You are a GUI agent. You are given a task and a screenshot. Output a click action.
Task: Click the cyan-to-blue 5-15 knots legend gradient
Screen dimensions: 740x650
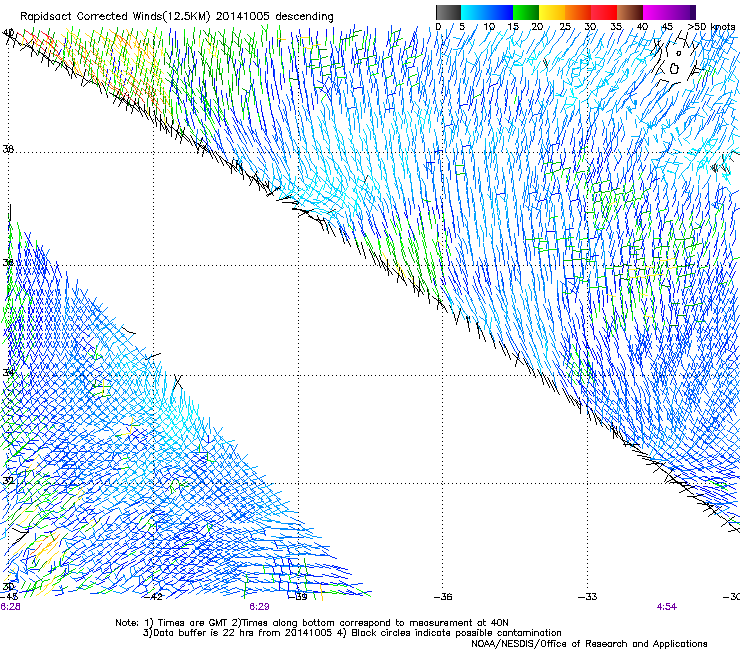click(x=487, y=12)
